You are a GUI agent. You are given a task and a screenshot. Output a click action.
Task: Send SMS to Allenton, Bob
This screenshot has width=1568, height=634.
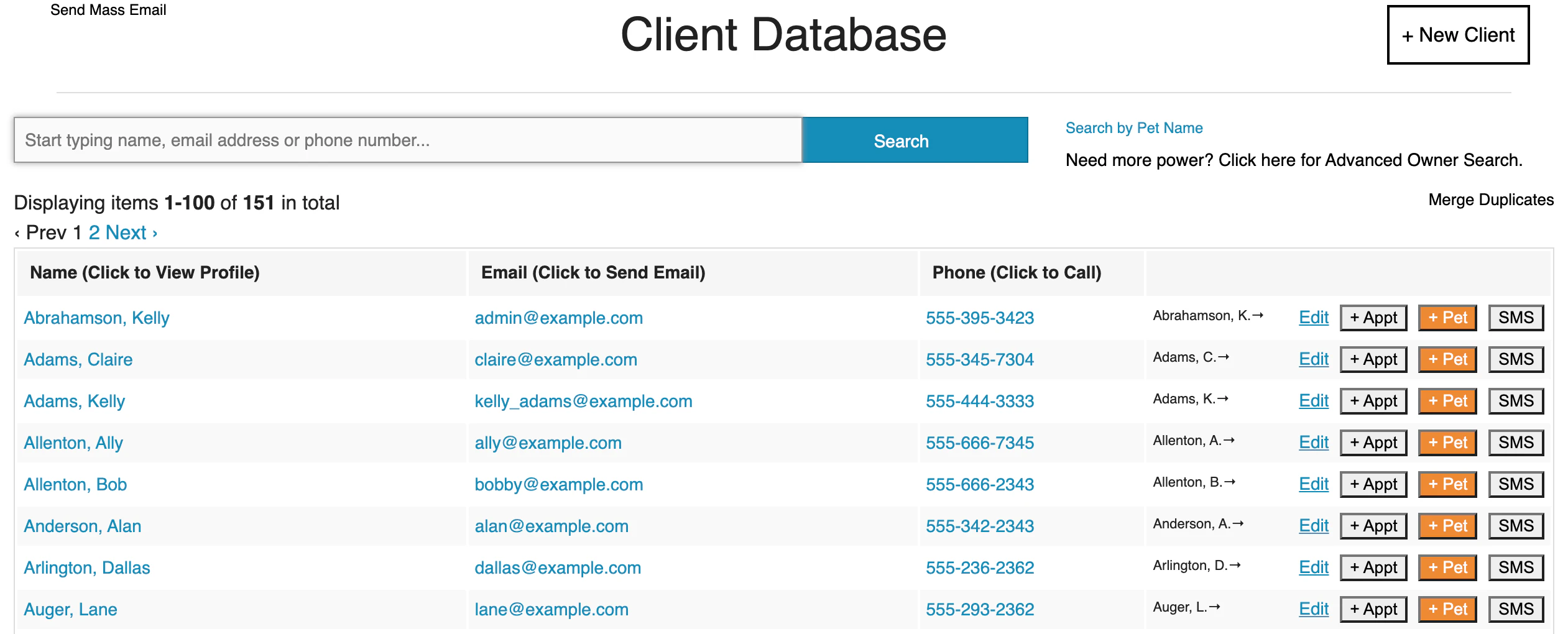1516,484
